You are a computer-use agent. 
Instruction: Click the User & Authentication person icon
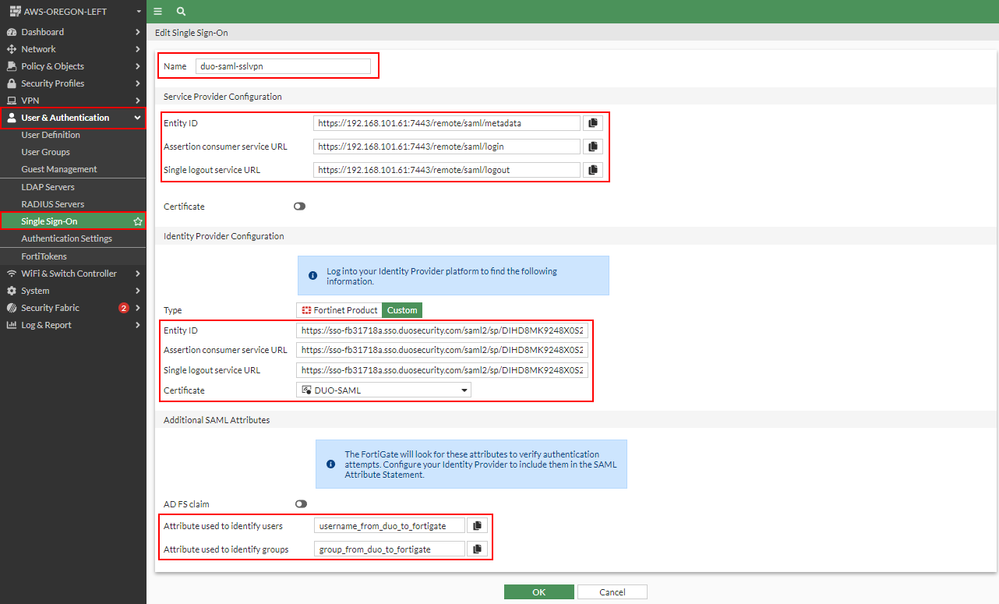click(11, 118)
